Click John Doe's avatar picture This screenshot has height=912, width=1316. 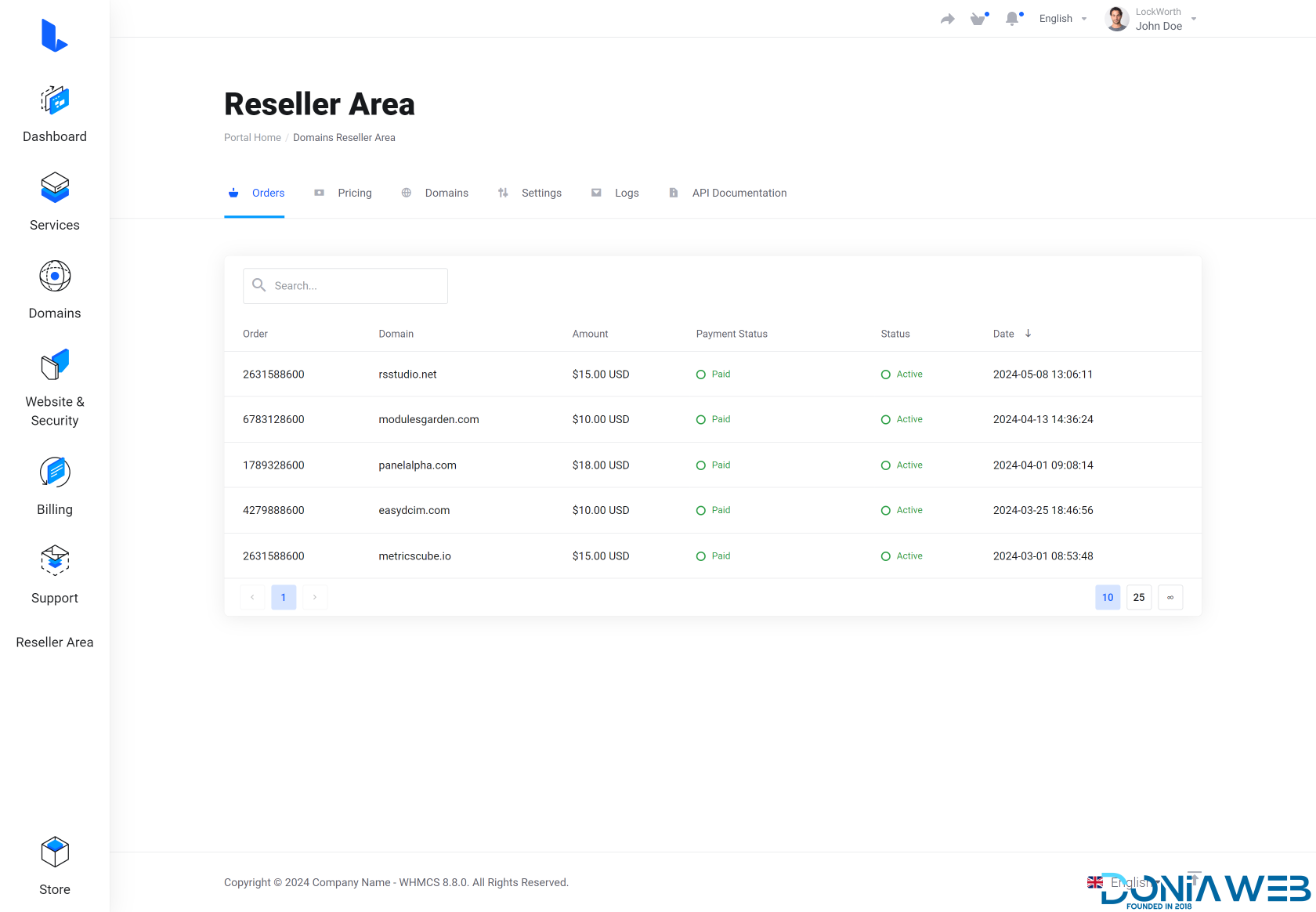pos(1116,19)
